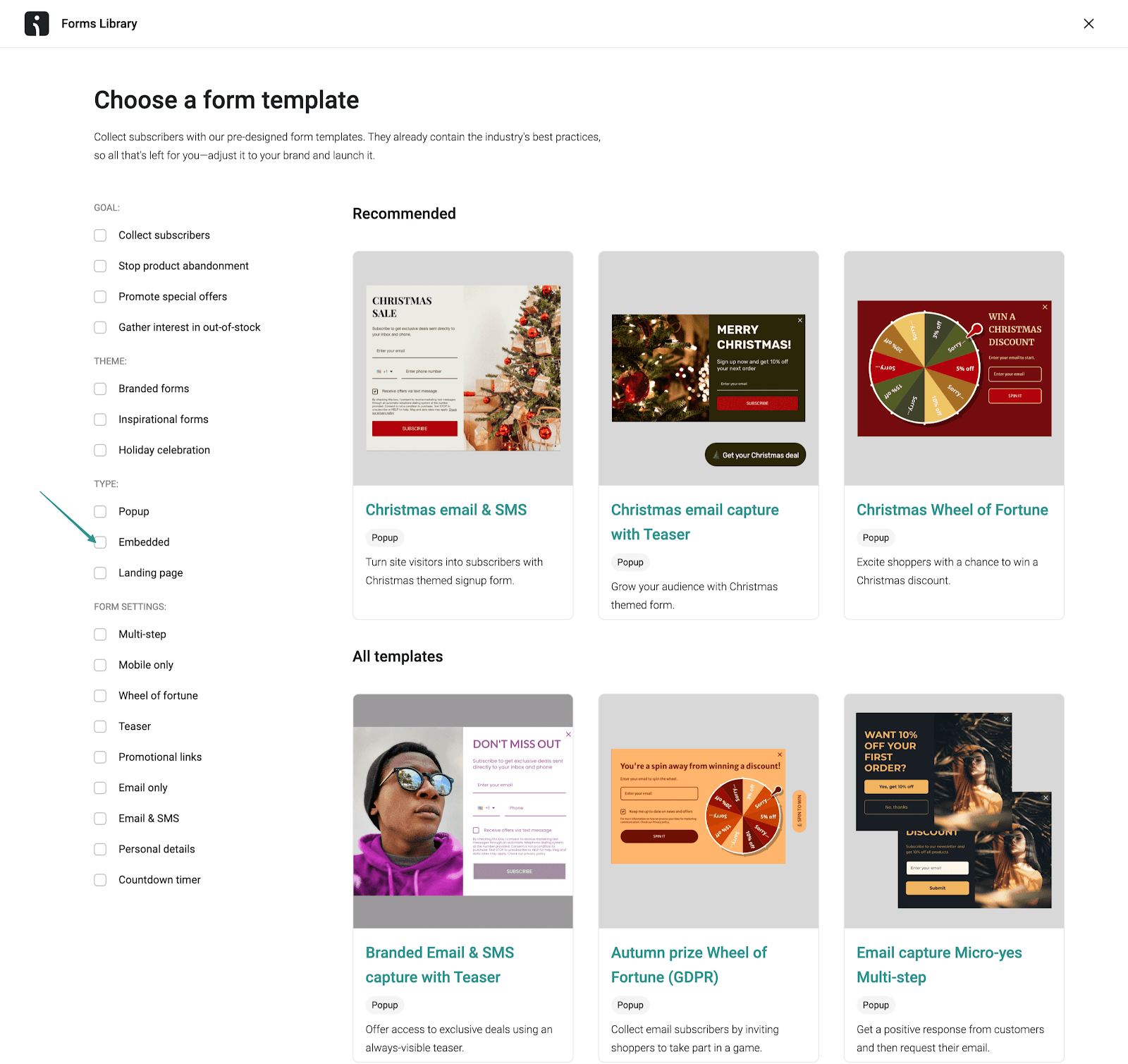Screen dimensions: 1128x1064
Task: Check the Stop product abandonment goal
Action: click(99, 266)
